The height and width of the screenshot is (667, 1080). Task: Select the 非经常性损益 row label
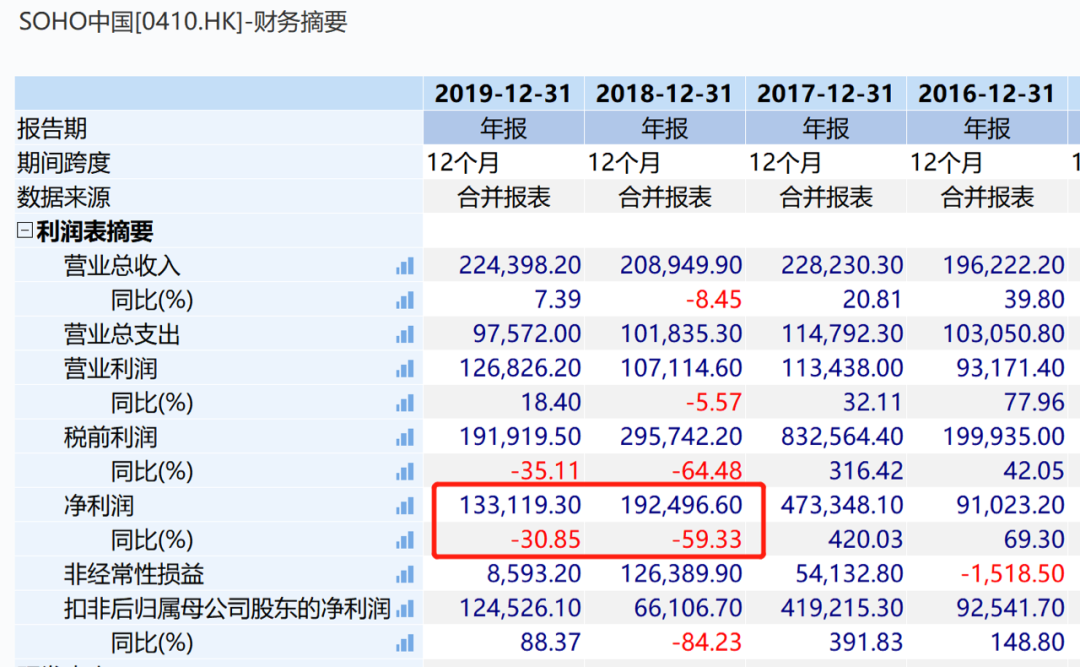point(134,575)
